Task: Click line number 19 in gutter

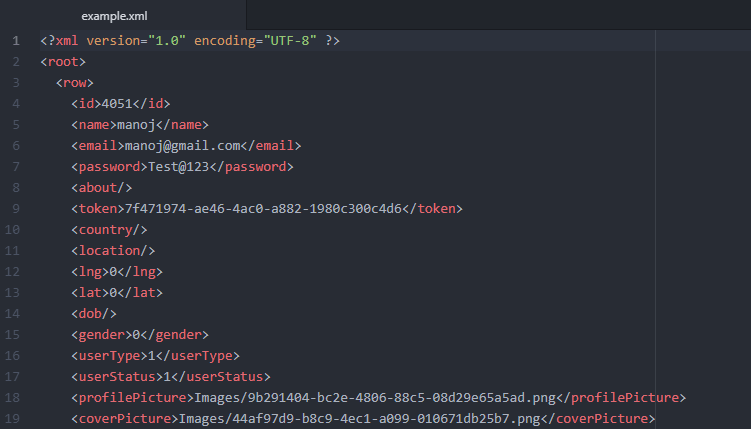Action: click(12, 418)
